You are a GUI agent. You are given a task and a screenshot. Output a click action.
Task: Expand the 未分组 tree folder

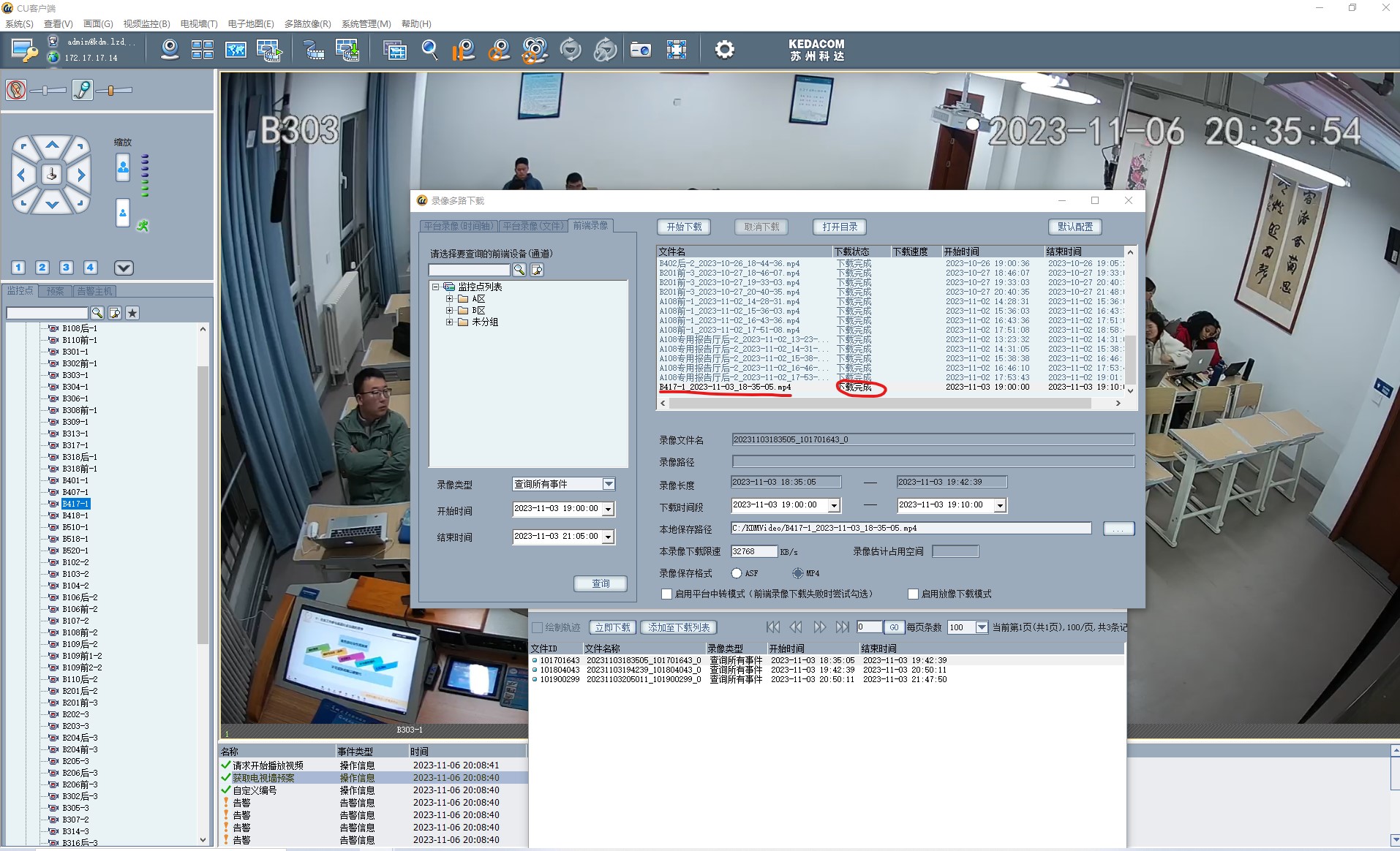point(449,322)
